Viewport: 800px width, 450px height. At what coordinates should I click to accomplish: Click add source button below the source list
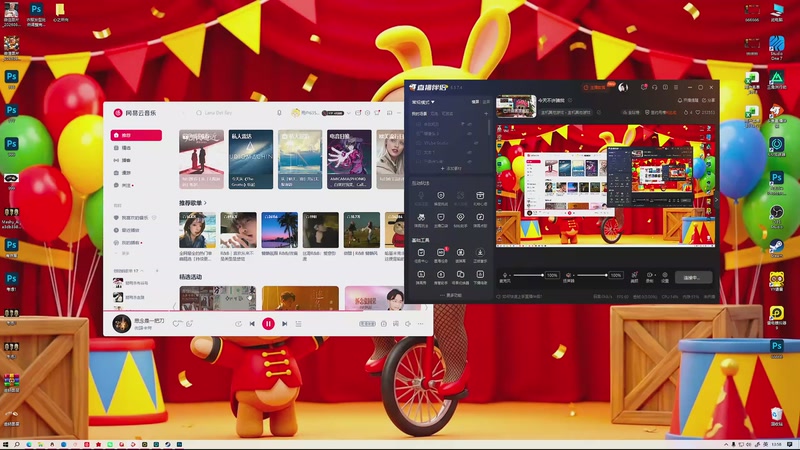pos(451,168)
